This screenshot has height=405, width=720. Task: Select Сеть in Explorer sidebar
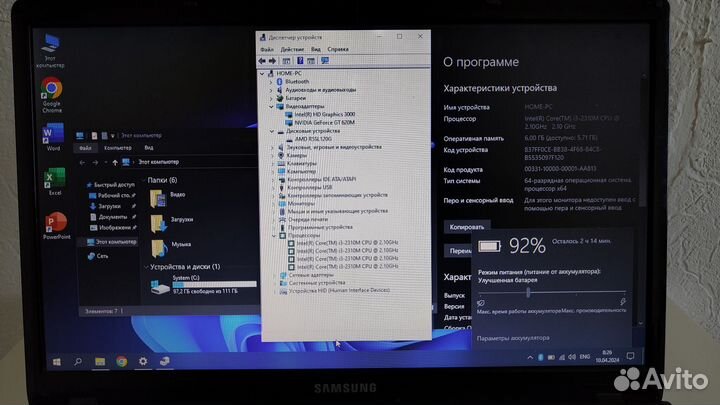coord(98,256)
